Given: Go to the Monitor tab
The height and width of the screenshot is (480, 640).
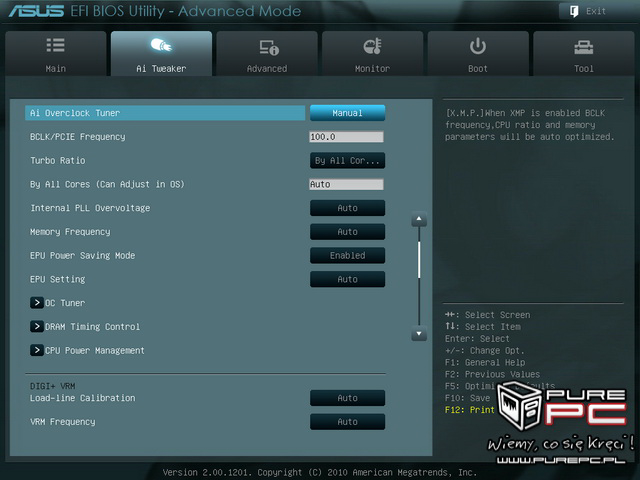Looking at the screenshot, I should [x=372, y=53].
